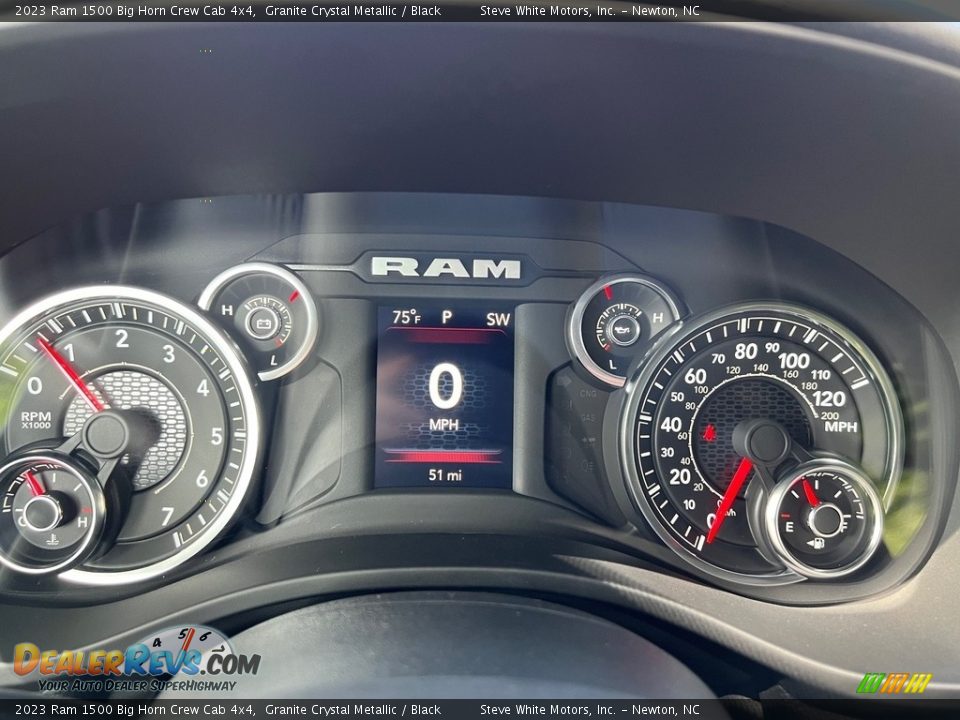The image size is (960, 720).
Task: Click the RAM logo badge
Action: pos(445,268)
